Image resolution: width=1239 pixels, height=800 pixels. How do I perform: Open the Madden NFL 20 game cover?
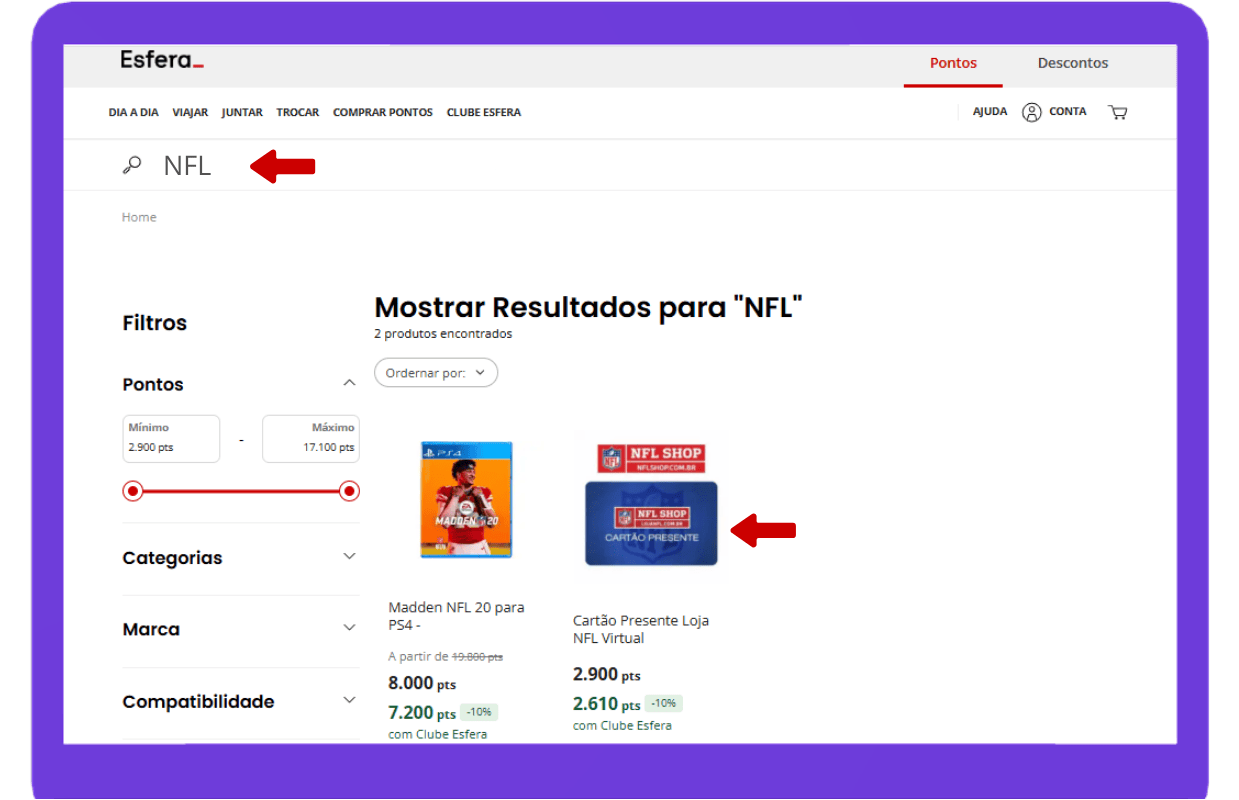coord(466,500)
